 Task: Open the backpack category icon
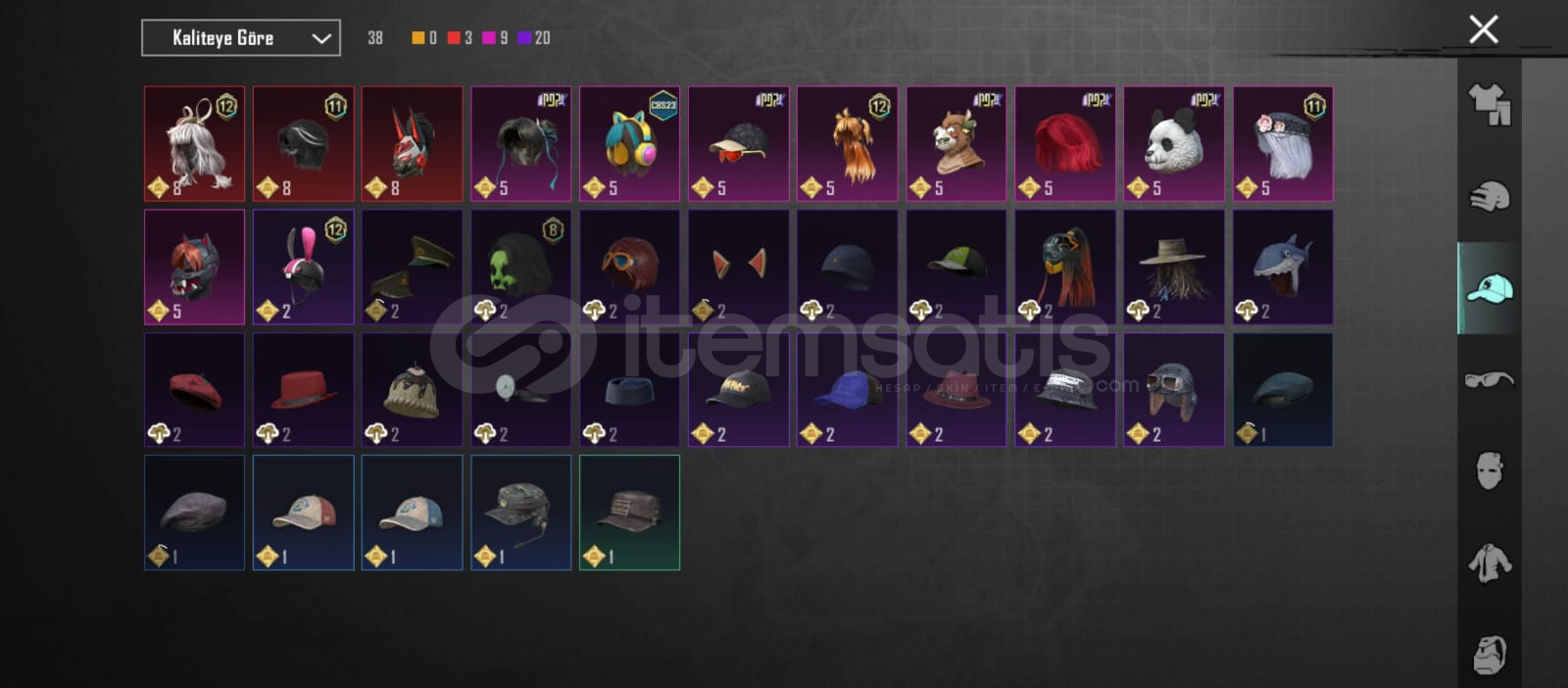[x=1489, y=653]
